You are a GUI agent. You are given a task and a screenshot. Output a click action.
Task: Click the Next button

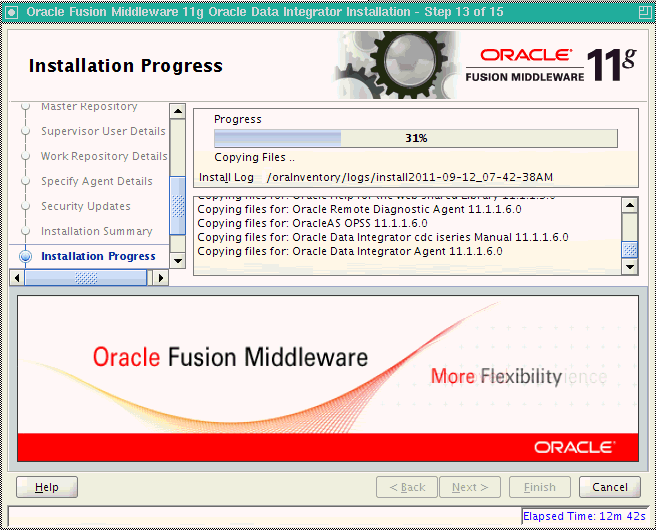click(470, 487)
